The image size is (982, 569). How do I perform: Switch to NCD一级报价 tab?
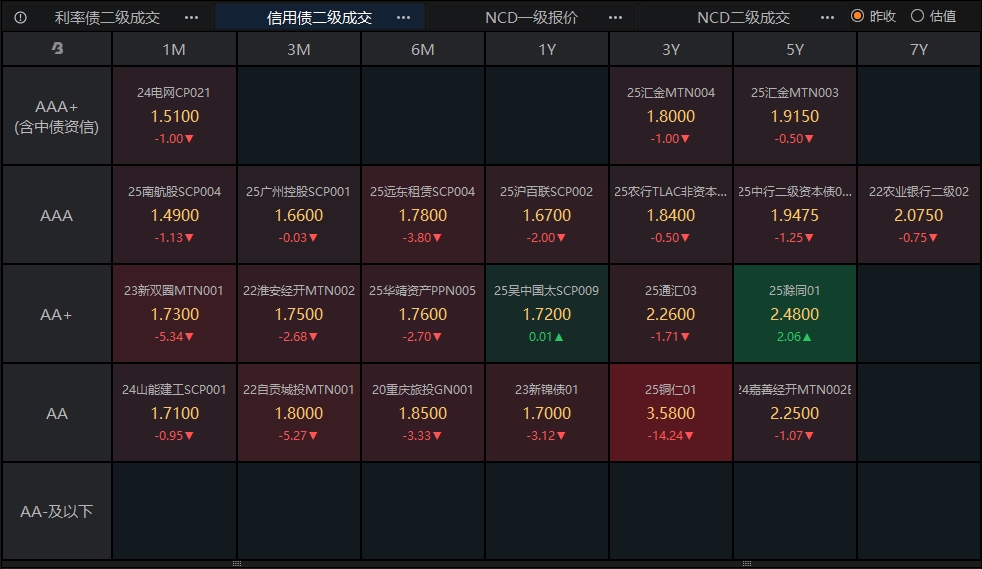(531, 17)
